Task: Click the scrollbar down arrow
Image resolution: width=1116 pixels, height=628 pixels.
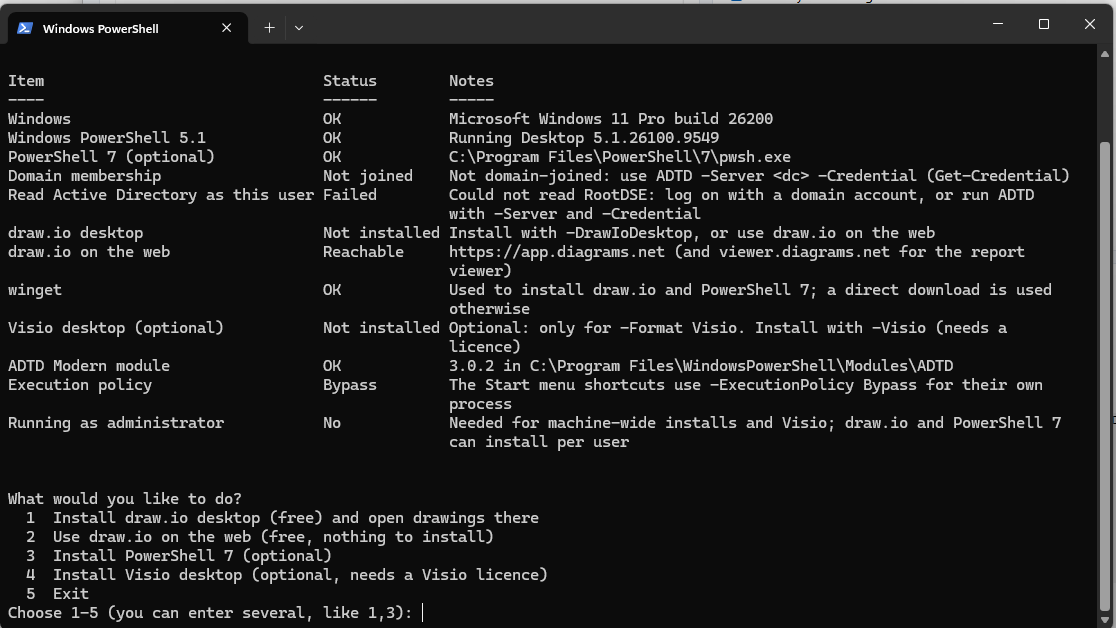Action: (x=1105, y=620)
